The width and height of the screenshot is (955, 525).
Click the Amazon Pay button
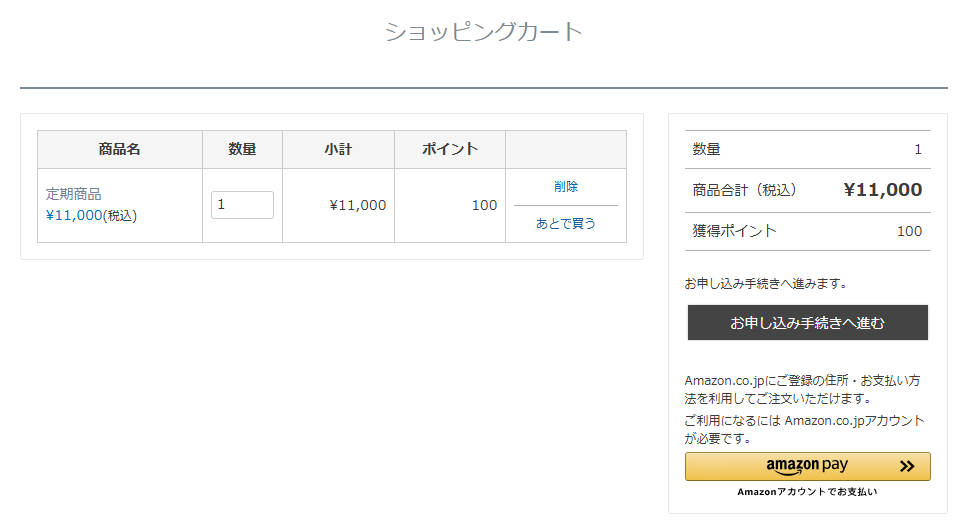(808, 466)
